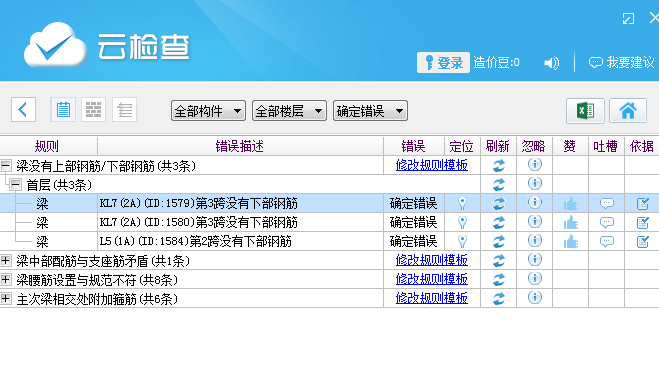Open the 全部构件 dropdown
The width and height of the screenshot is (659, 382).
(x=208, y=111)
